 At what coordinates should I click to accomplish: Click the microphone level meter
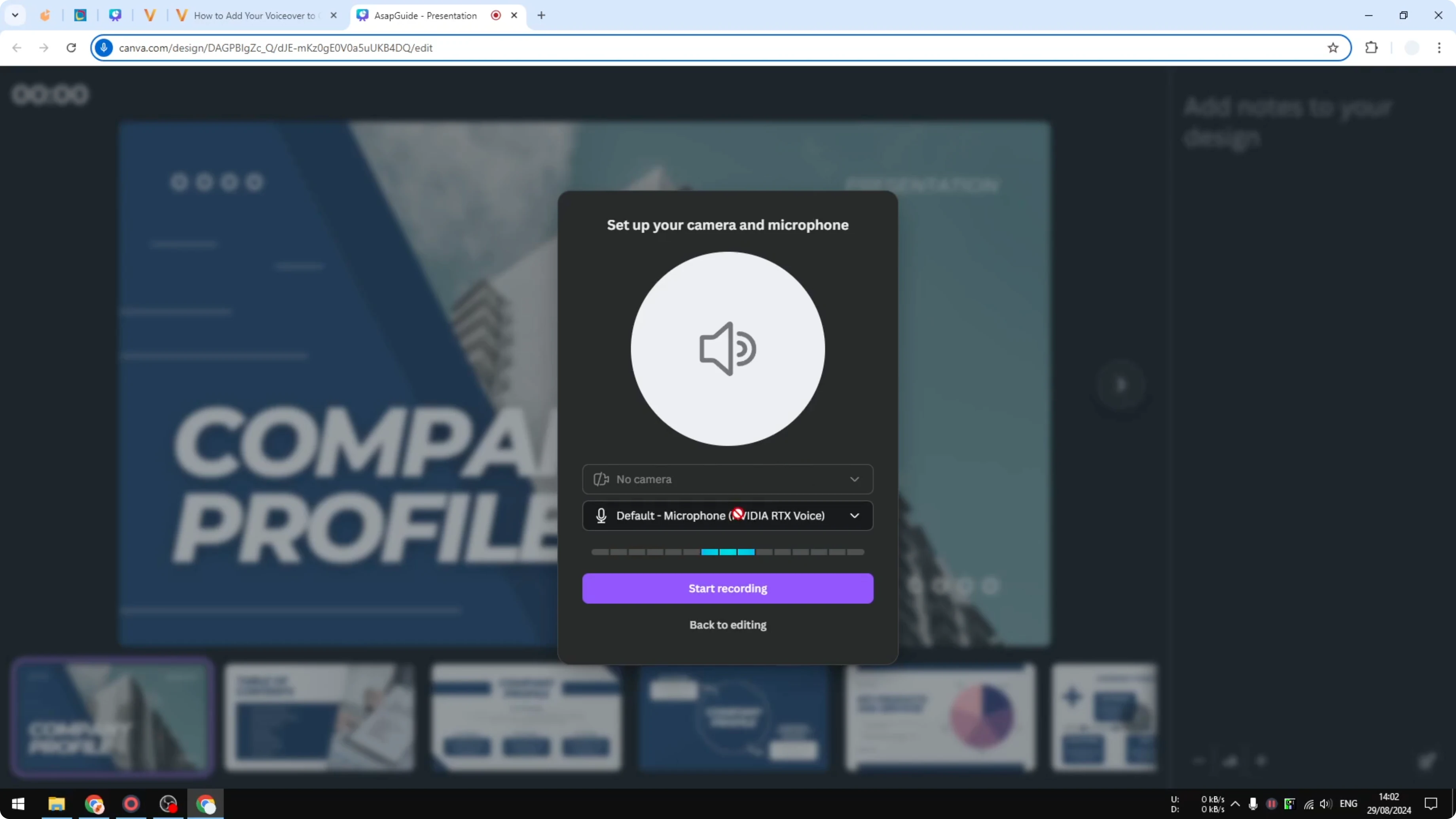(728, 552)
